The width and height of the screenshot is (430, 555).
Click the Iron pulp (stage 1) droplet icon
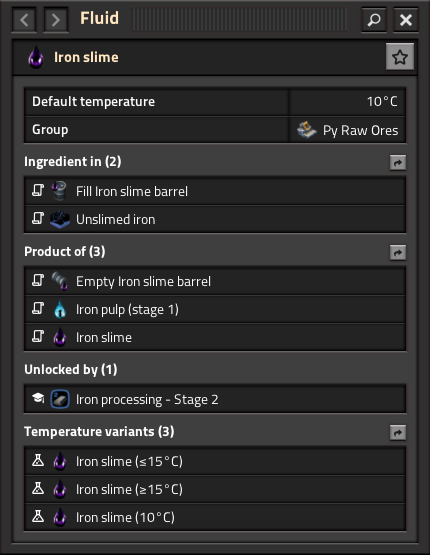point(60,309)
